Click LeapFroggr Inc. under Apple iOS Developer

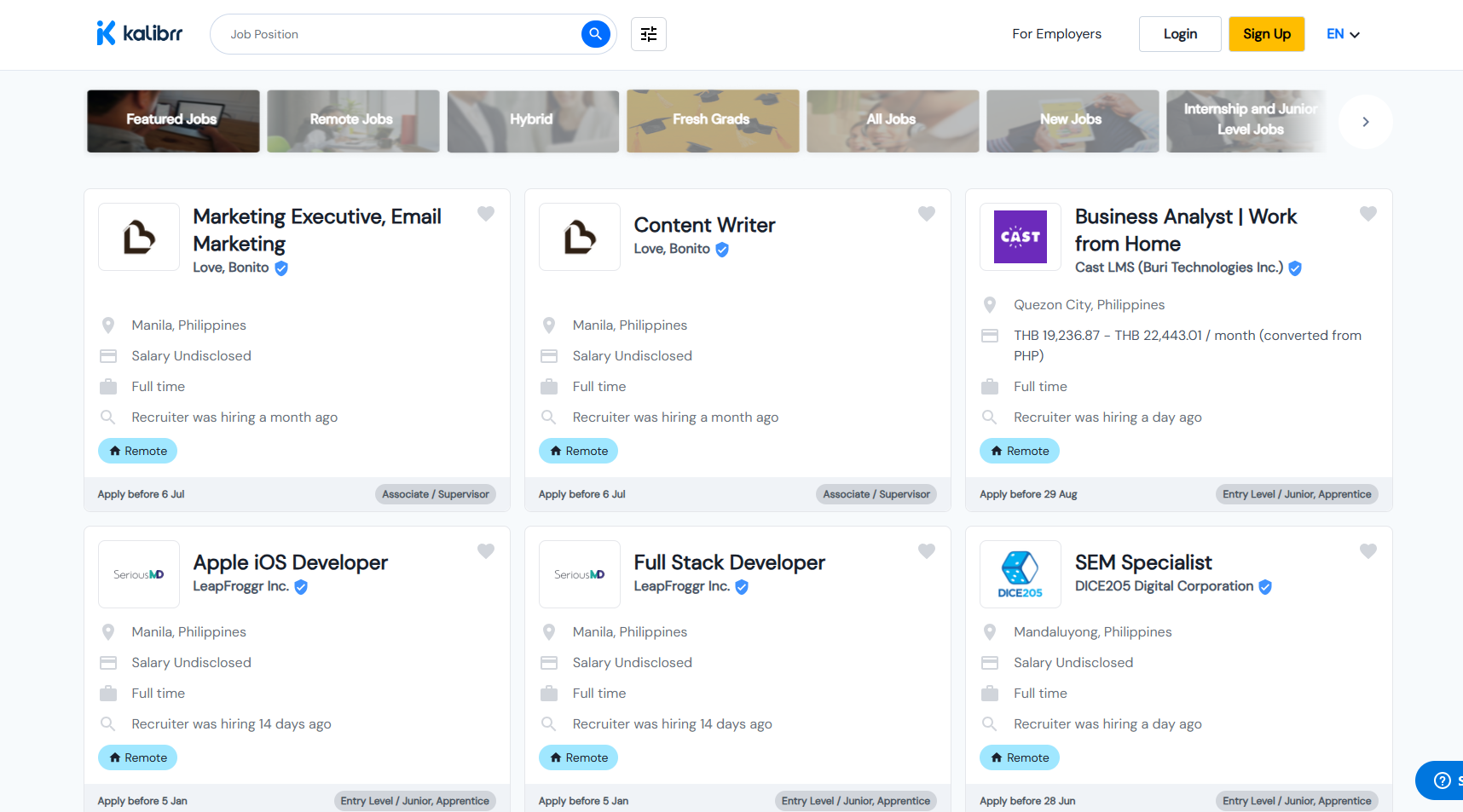click(240, 586)
